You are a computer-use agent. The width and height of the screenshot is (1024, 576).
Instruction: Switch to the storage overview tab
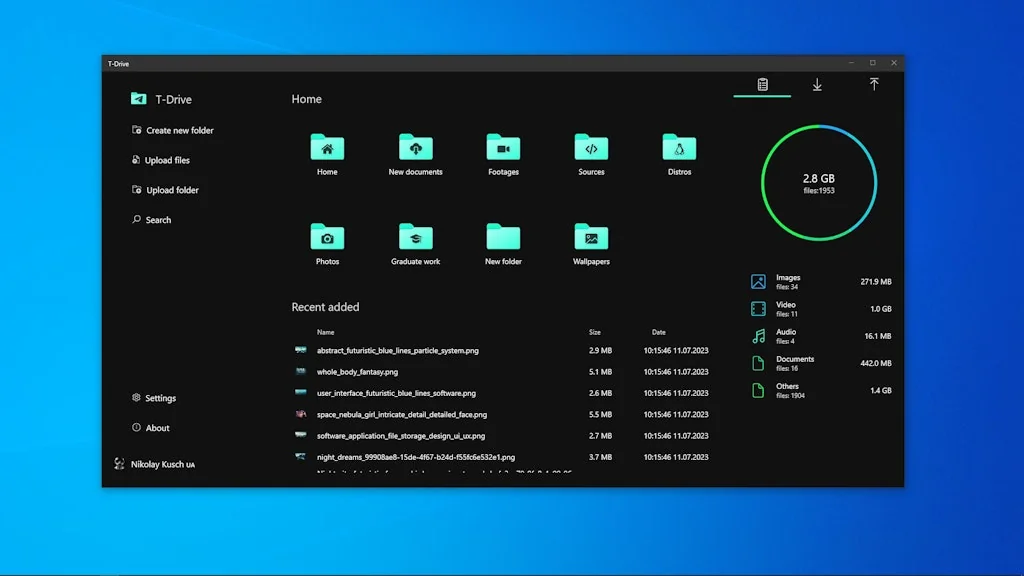(x=762, y=85)
